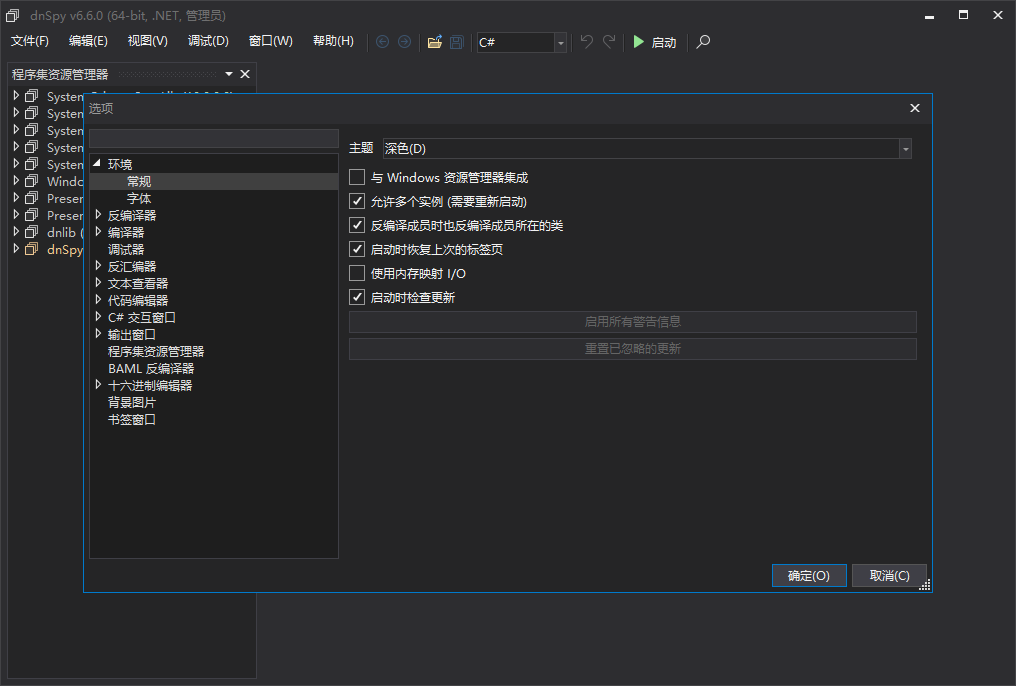Open the C# language dropdown
Screen dimensions: 1016x686
[560, 43]
